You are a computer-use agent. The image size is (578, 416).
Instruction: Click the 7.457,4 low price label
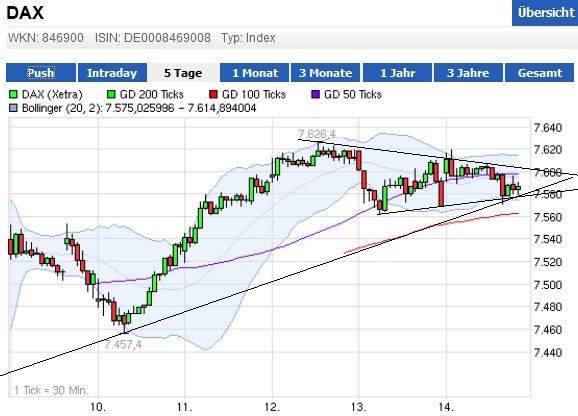(x=123, y=345)
